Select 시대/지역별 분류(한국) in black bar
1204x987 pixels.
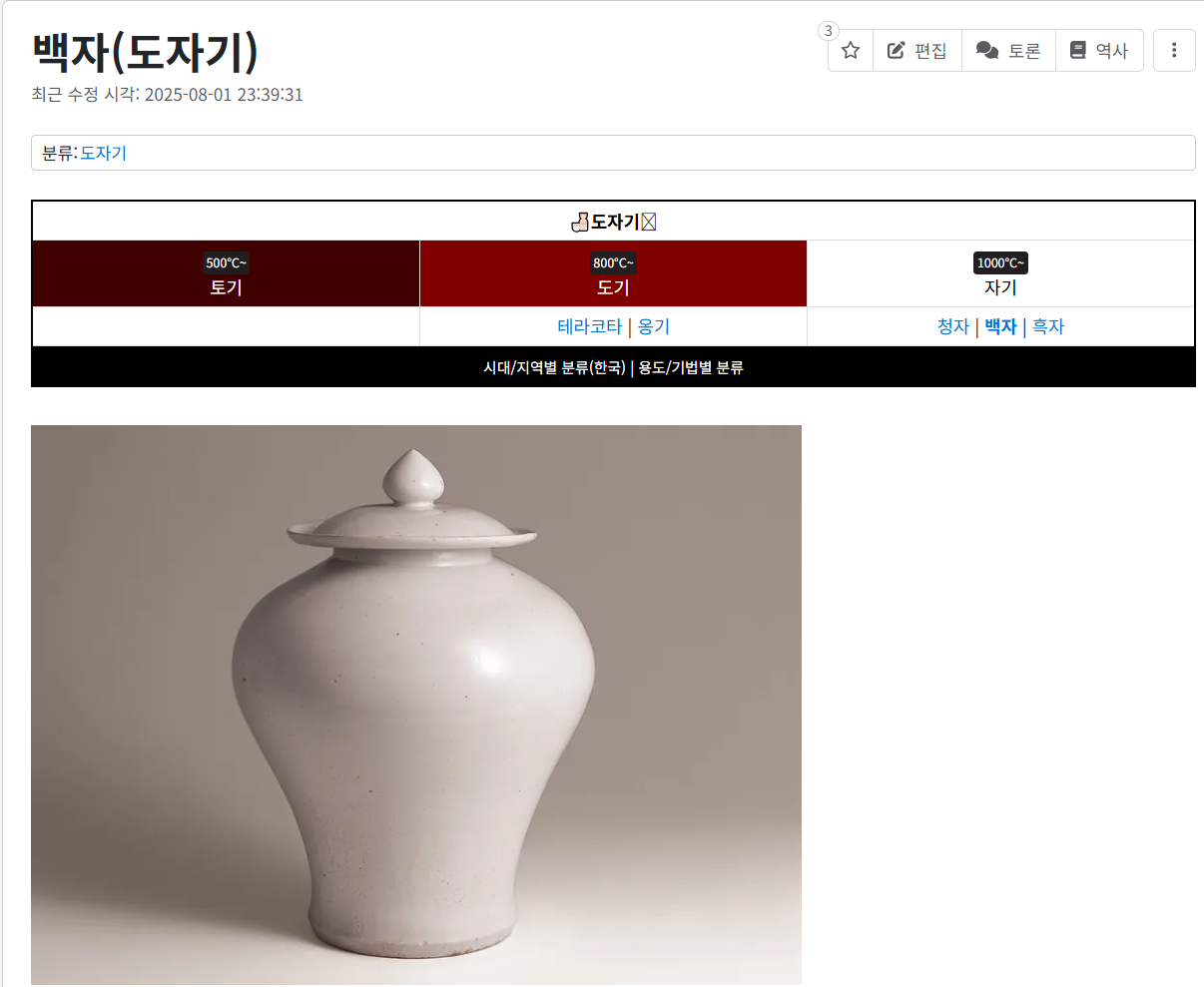pos(554,367)
